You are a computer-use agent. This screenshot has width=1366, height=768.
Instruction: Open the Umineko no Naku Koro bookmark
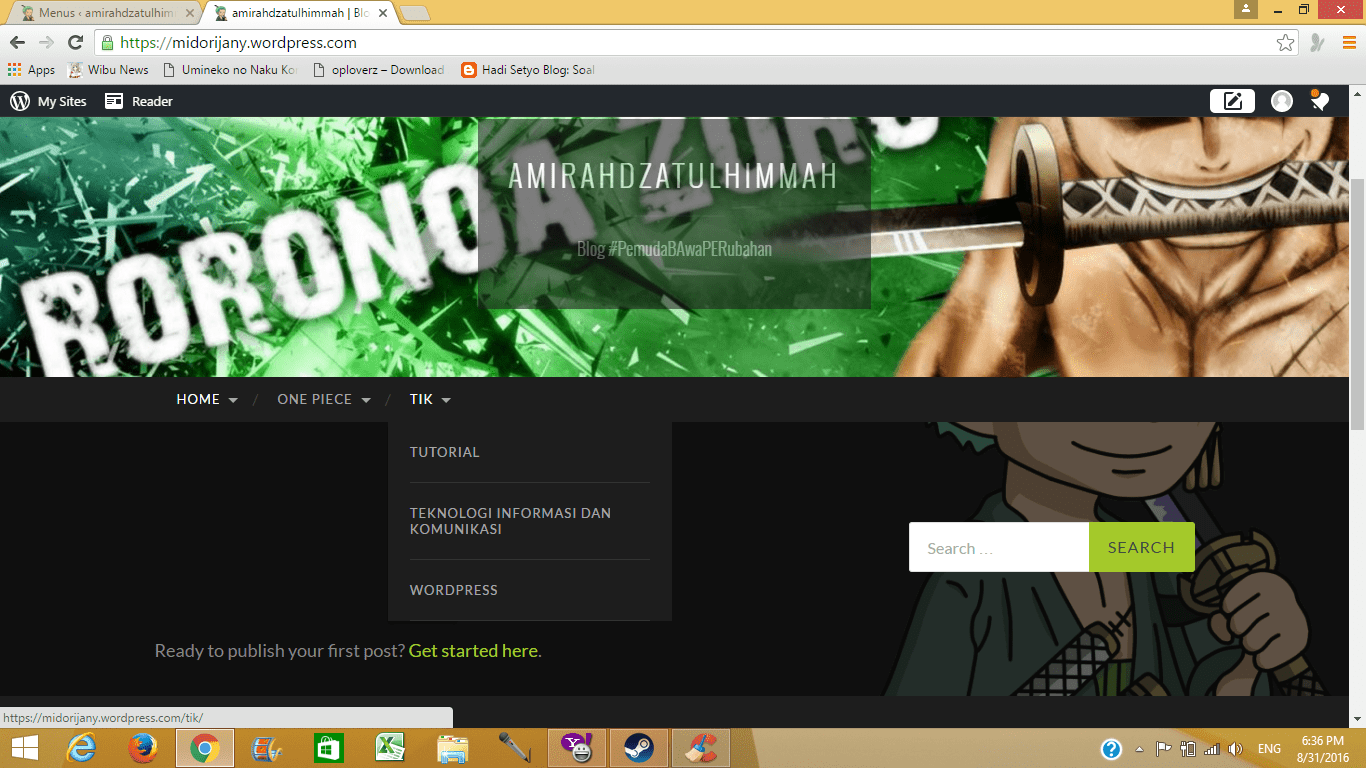pyautogui.click(x=229, y=70)
